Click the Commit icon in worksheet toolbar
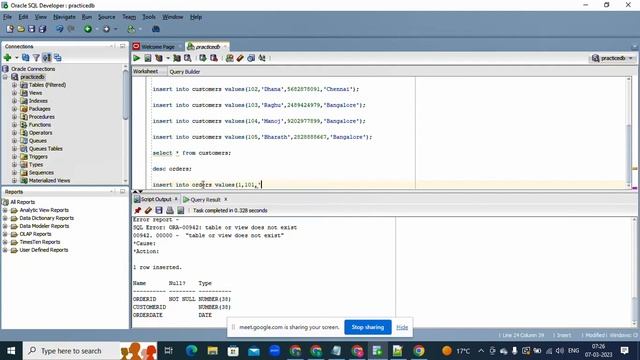This screenshot has width=640, height=360. click(x=203, y=58)
